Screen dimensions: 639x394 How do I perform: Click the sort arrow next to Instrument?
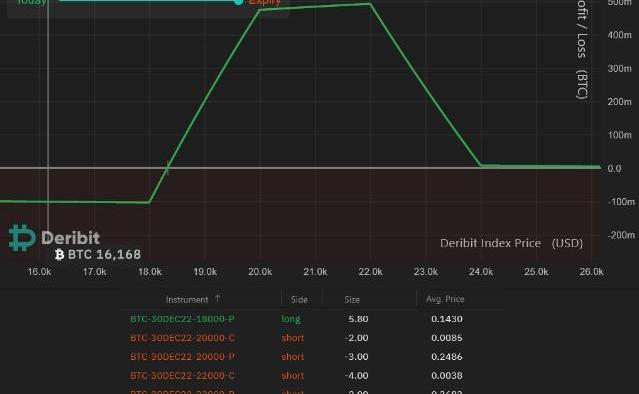[x=218, y=299]
